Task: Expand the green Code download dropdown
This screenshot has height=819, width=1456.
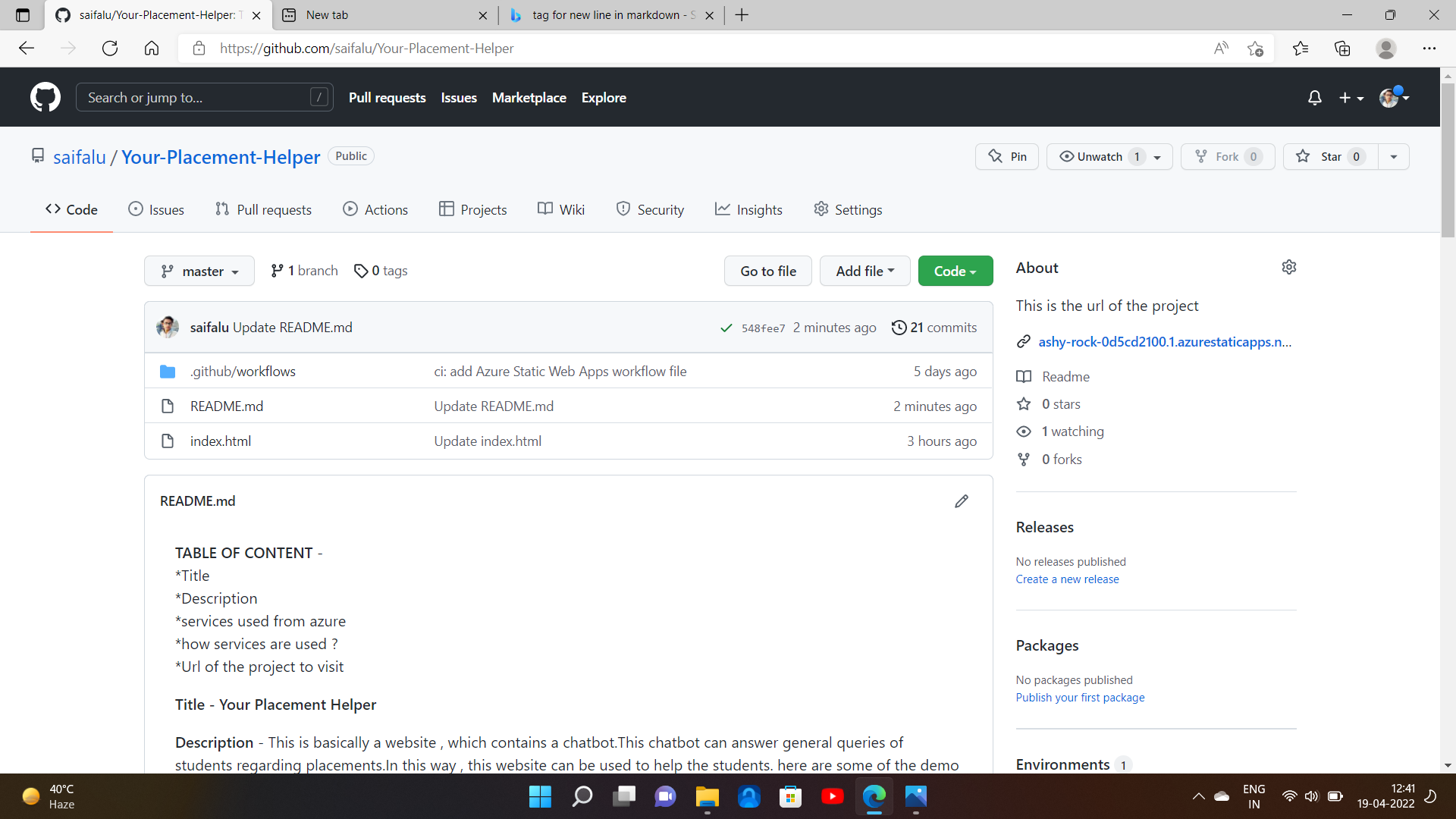Action: (955, 271)
